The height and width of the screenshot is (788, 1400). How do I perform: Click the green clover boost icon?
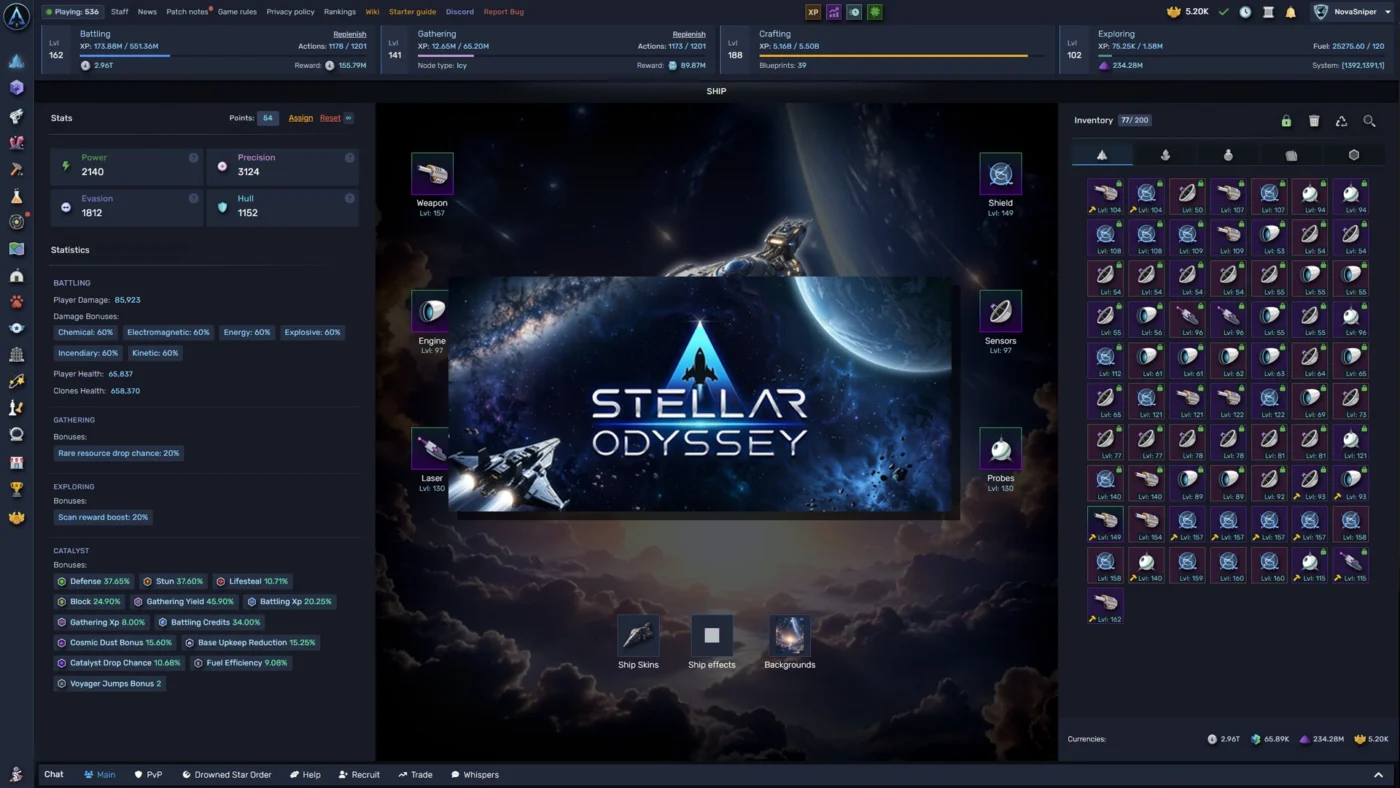pos(875,12)
